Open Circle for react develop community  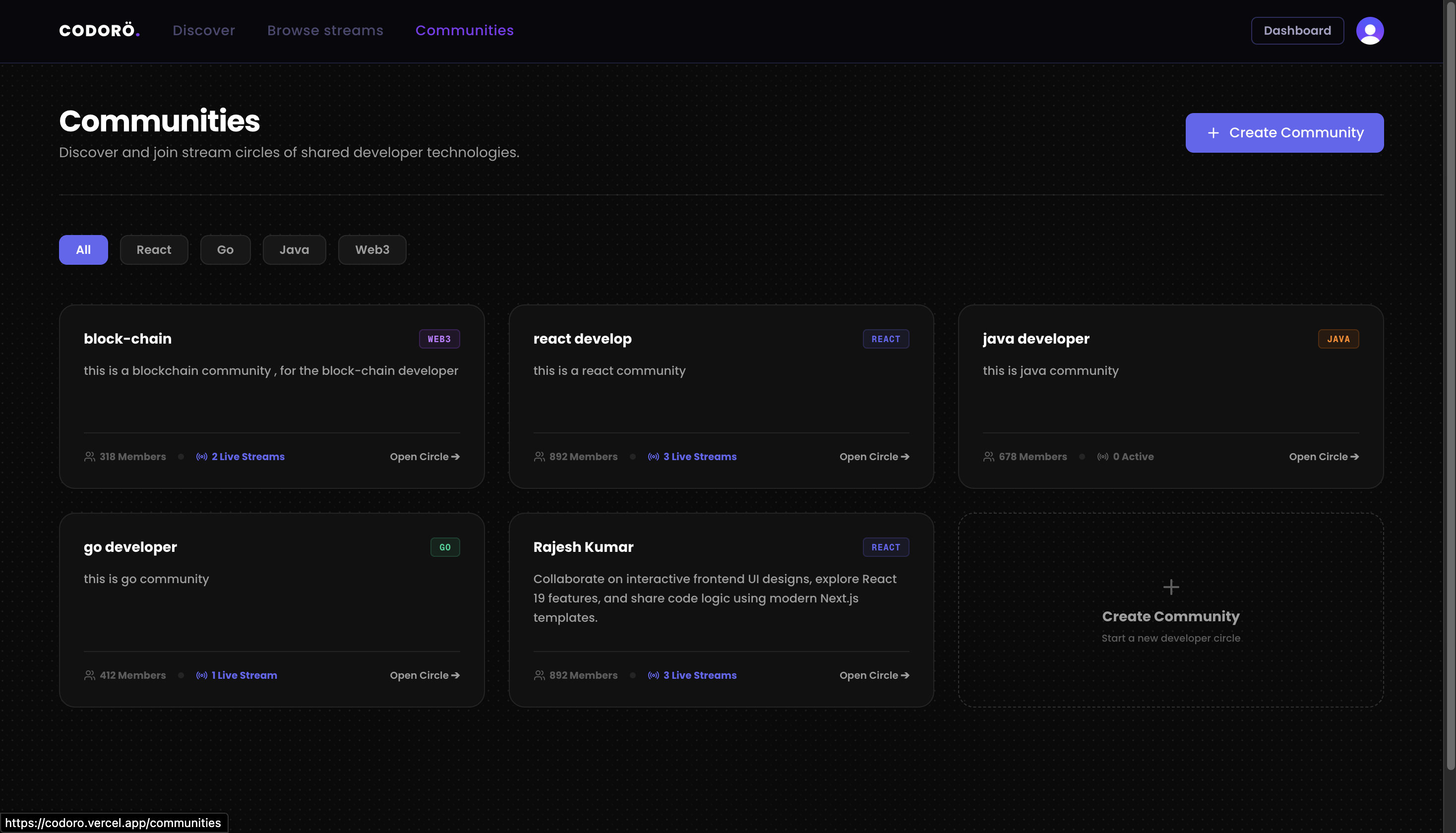click(874, 457)
